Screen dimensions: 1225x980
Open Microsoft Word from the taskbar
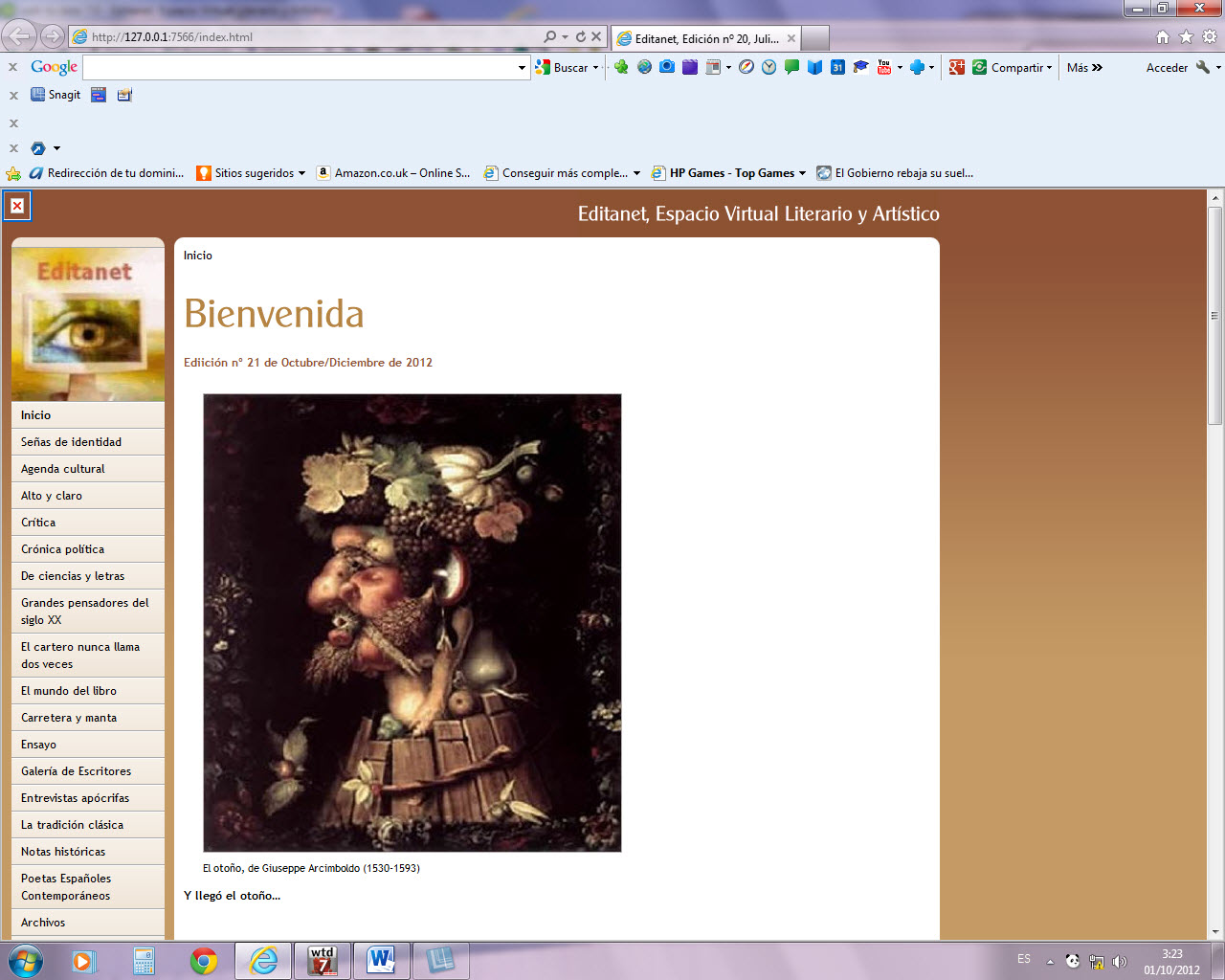[381, 961]
